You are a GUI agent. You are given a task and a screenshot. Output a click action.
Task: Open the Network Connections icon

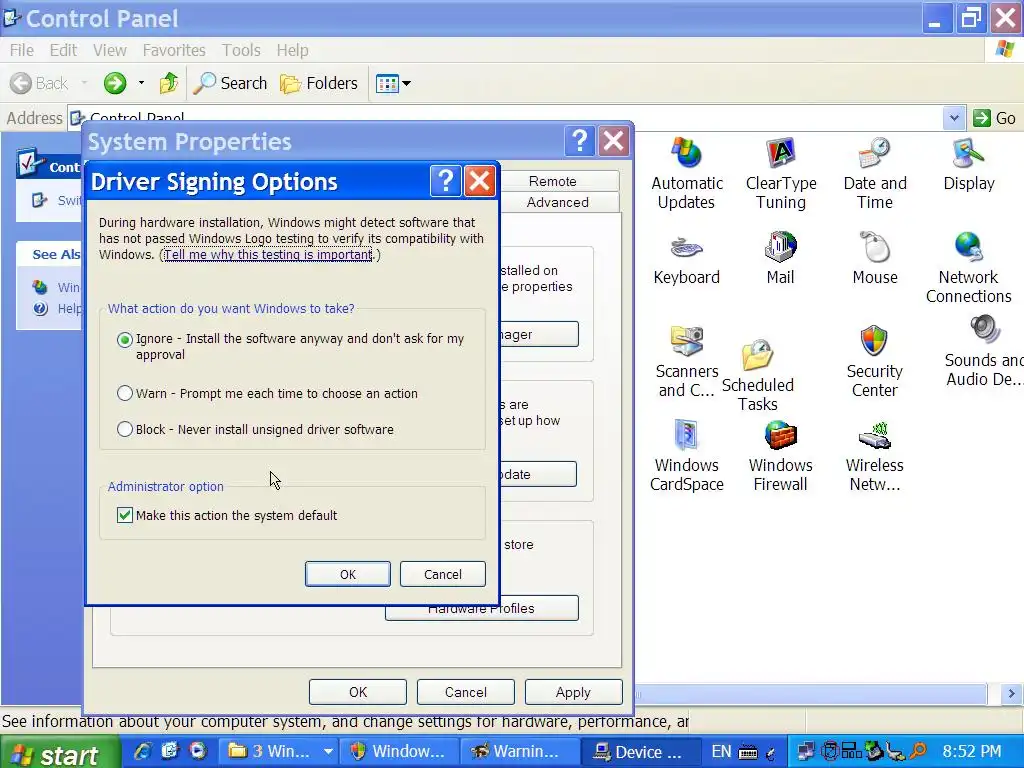pos(968,268)
